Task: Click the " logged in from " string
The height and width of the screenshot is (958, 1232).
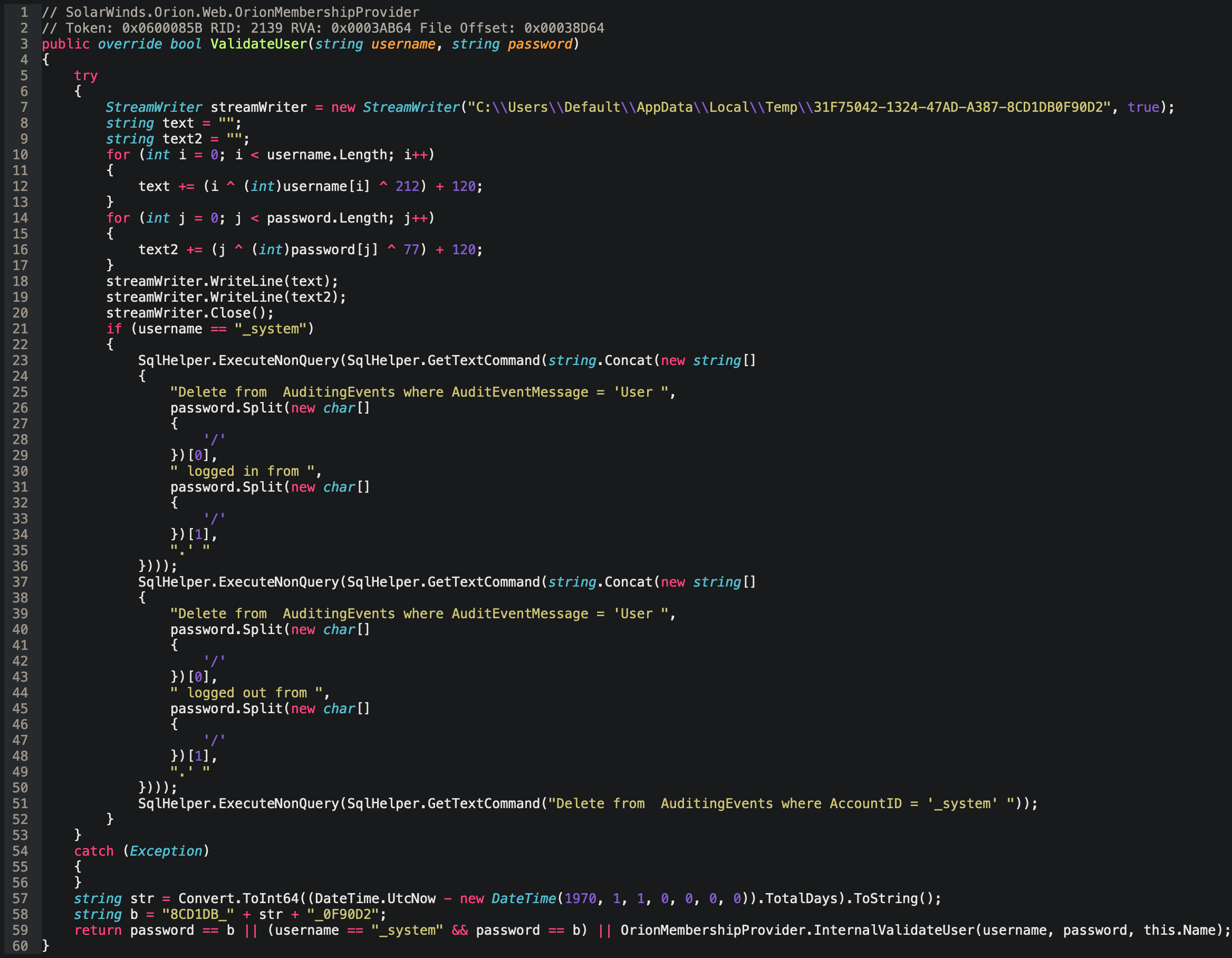Action: tap(243, 471)
